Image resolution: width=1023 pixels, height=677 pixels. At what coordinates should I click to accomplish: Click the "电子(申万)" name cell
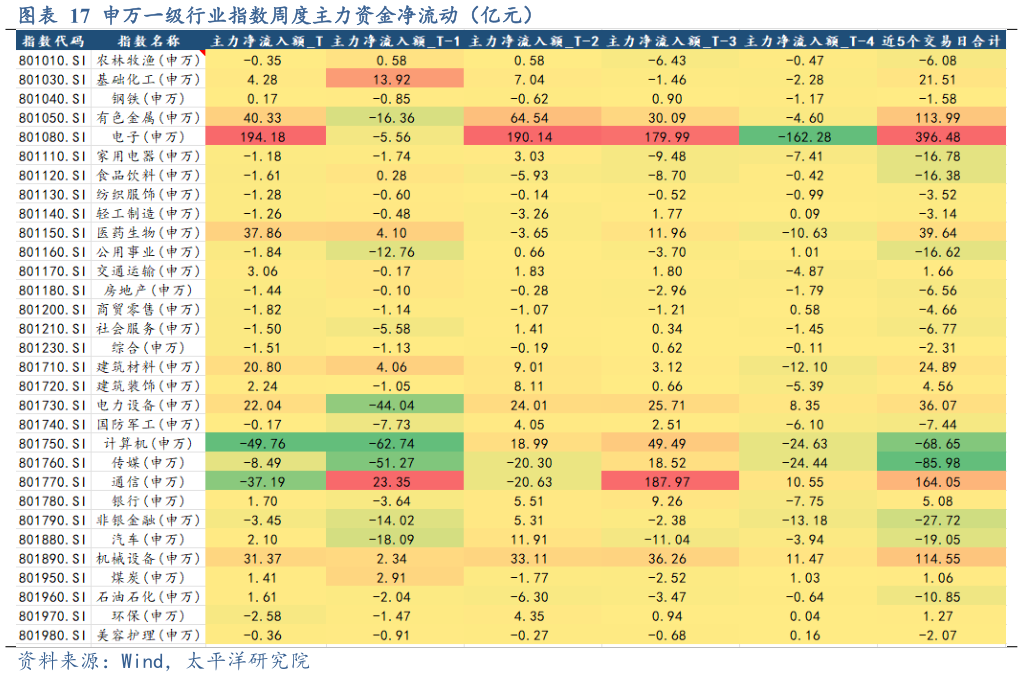(148, 137)
